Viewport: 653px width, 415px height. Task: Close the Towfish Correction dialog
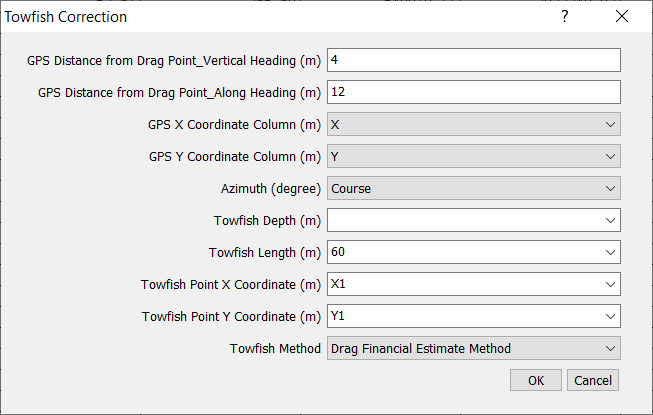click(622, 17)
